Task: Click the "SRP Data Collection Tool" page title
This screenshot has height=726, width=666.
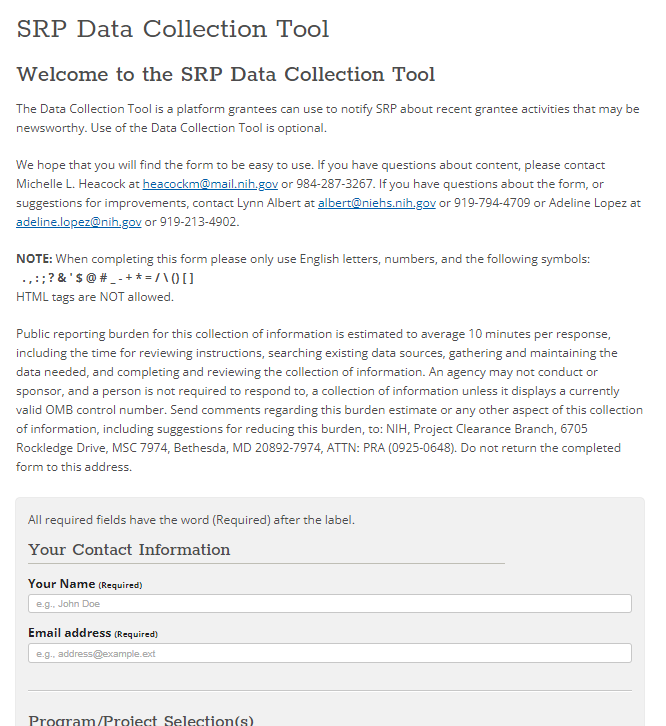Action: point(173,30)
